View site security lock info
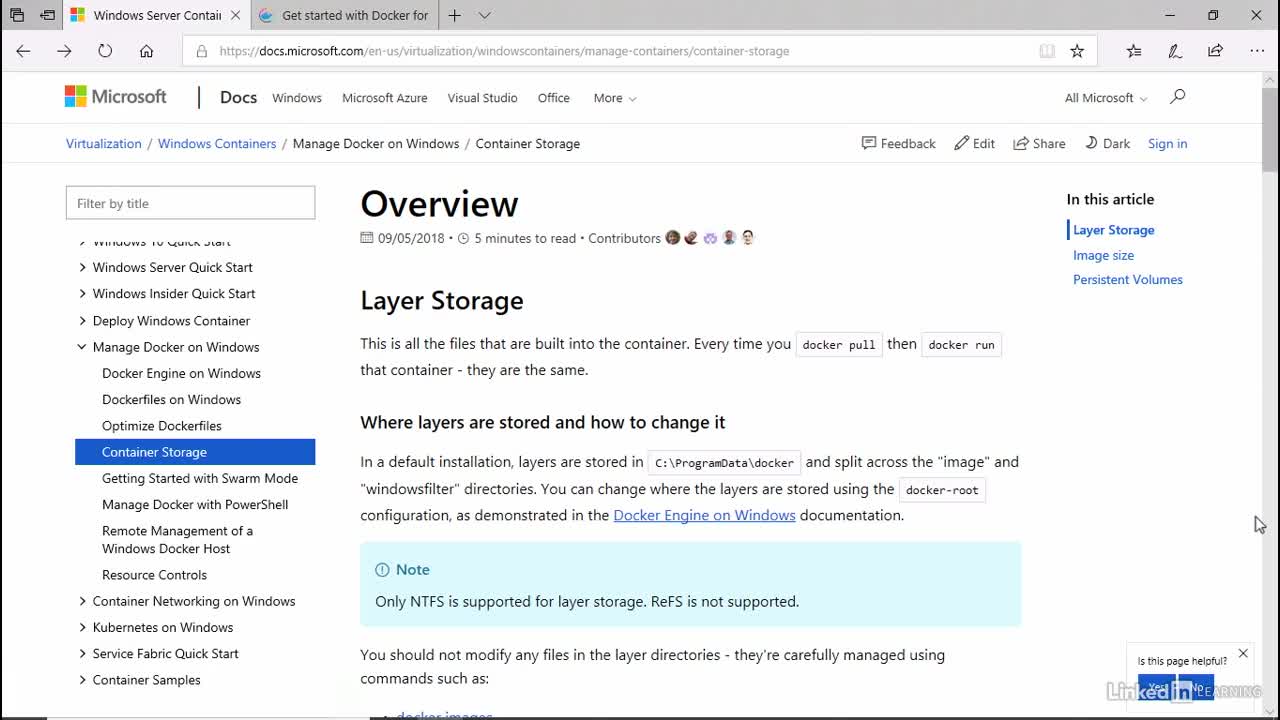Screen dimensions: 1280x720 [x=202, y=51]
